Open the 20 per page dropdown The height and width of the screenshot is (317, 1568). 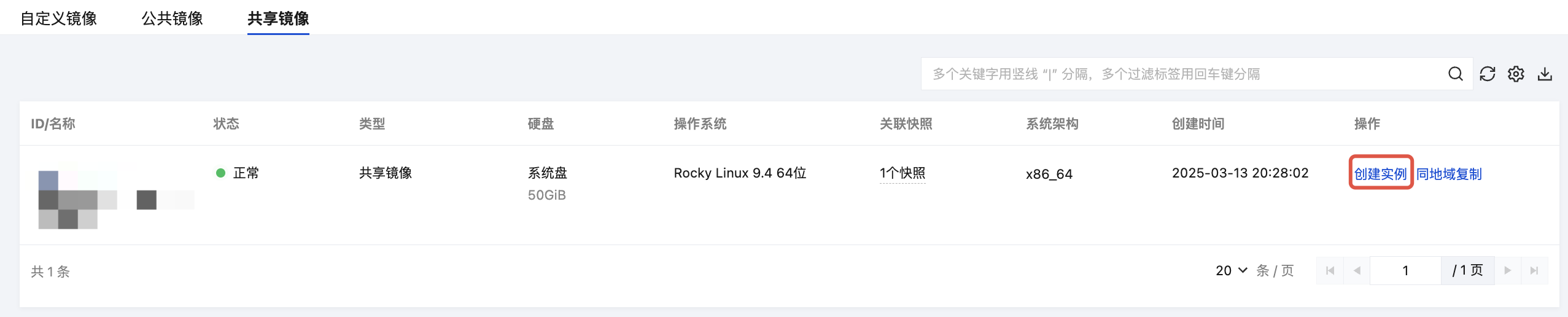click(x=1231, y=271)
